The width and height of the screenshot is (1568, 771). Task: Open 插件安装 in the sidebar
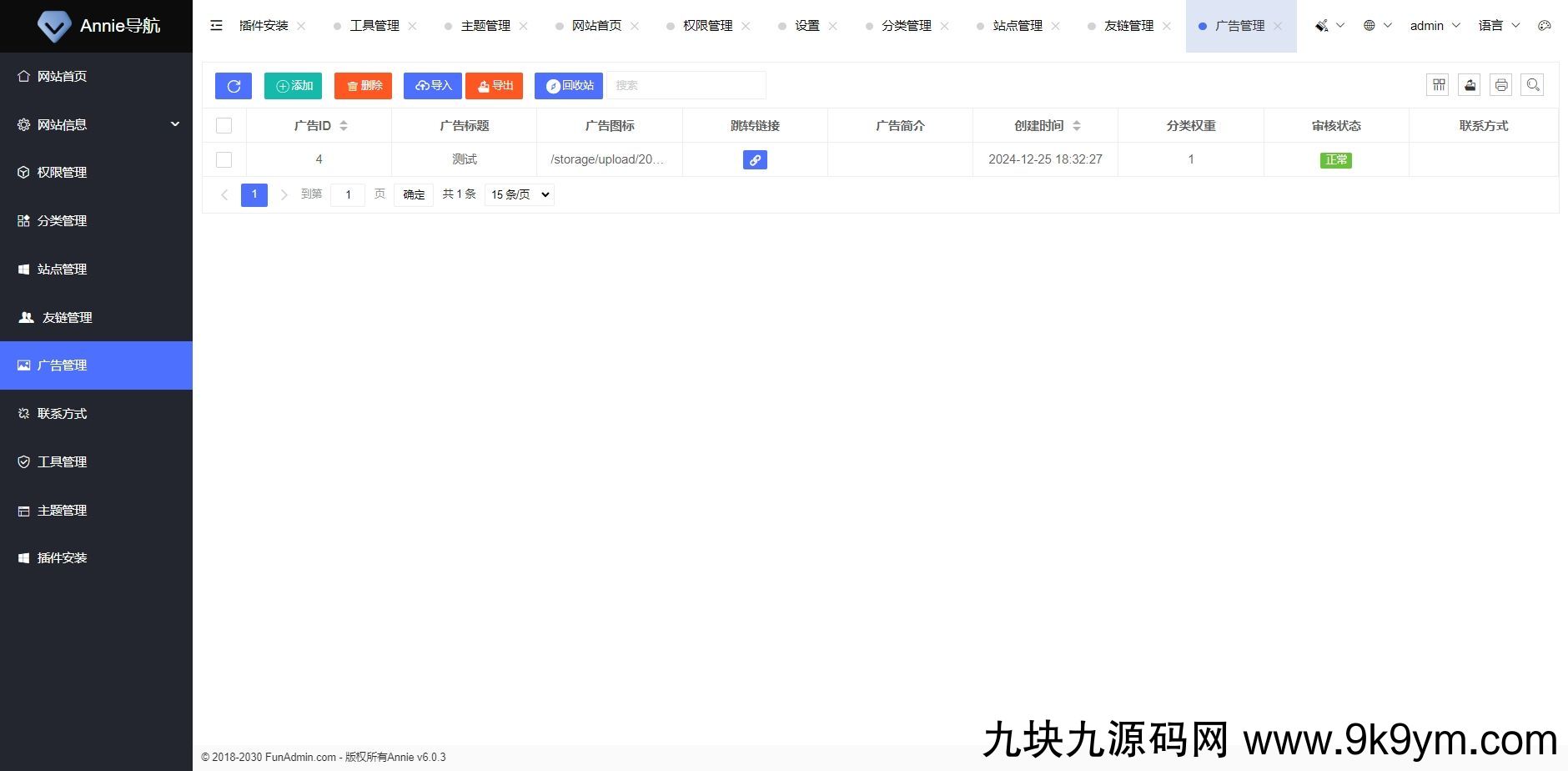96,558
